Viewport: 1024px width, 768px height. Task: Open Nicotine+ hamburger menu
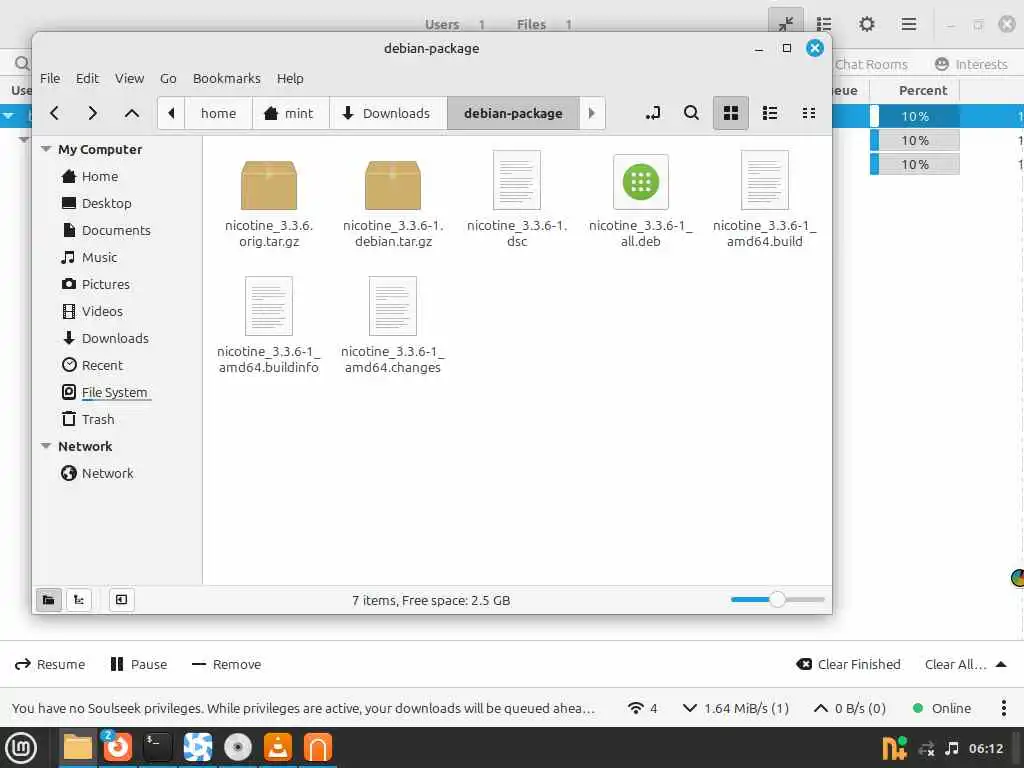[x=908, y=24]
